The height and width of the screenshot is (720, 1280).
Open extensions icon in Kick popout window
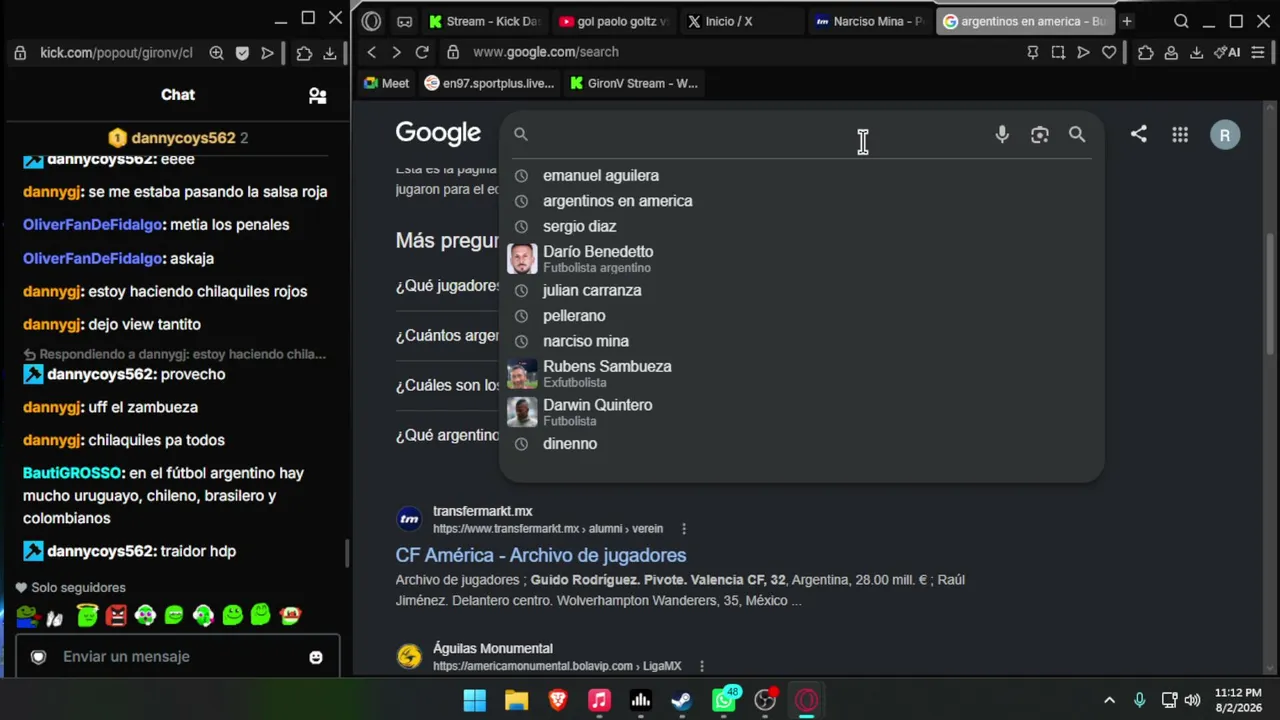pyautogui.click(x=304, y=53)
